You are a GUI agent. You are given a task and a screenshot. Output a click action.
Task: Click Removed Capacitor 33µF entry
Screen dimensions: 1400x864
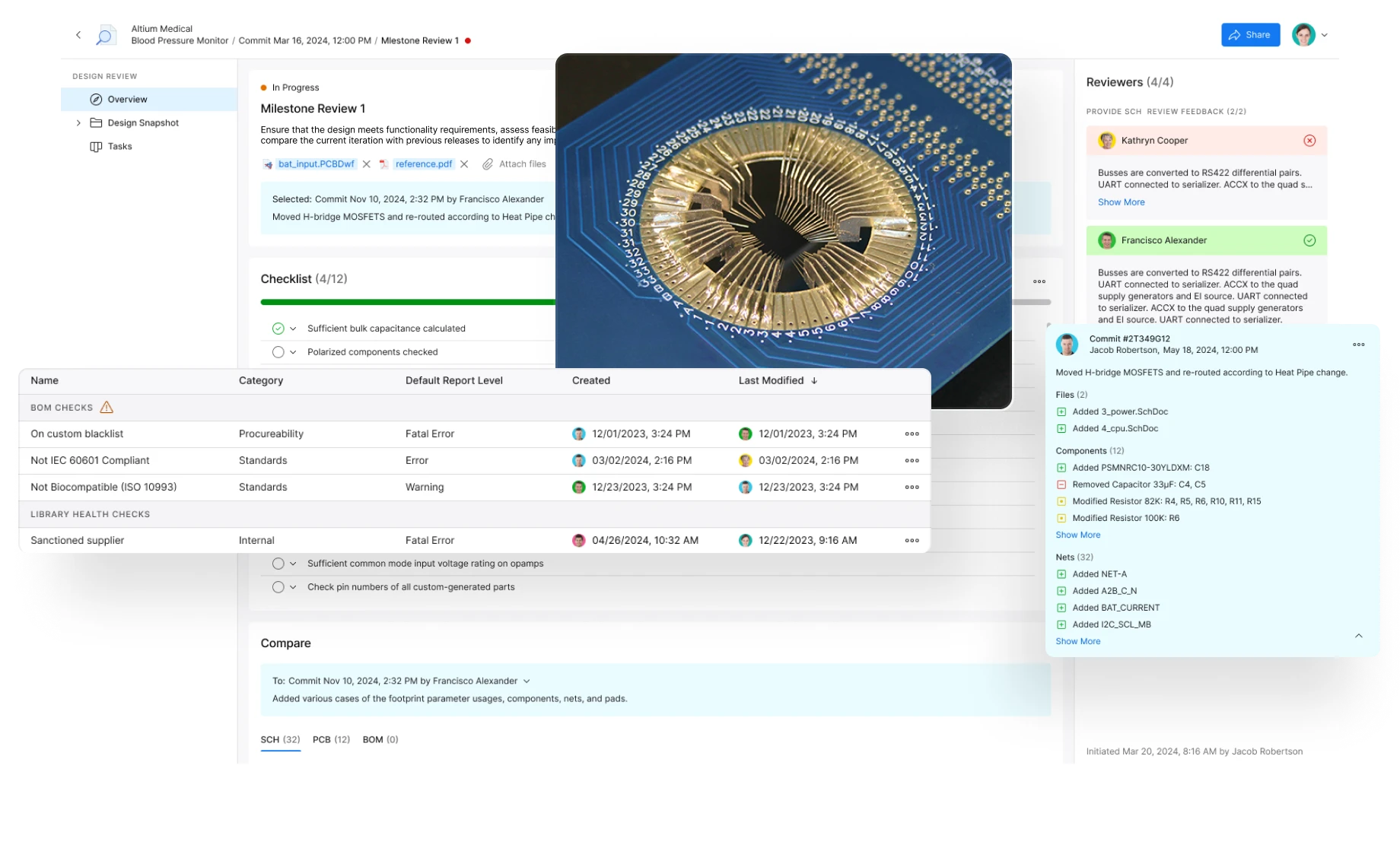pos(1131,485)
